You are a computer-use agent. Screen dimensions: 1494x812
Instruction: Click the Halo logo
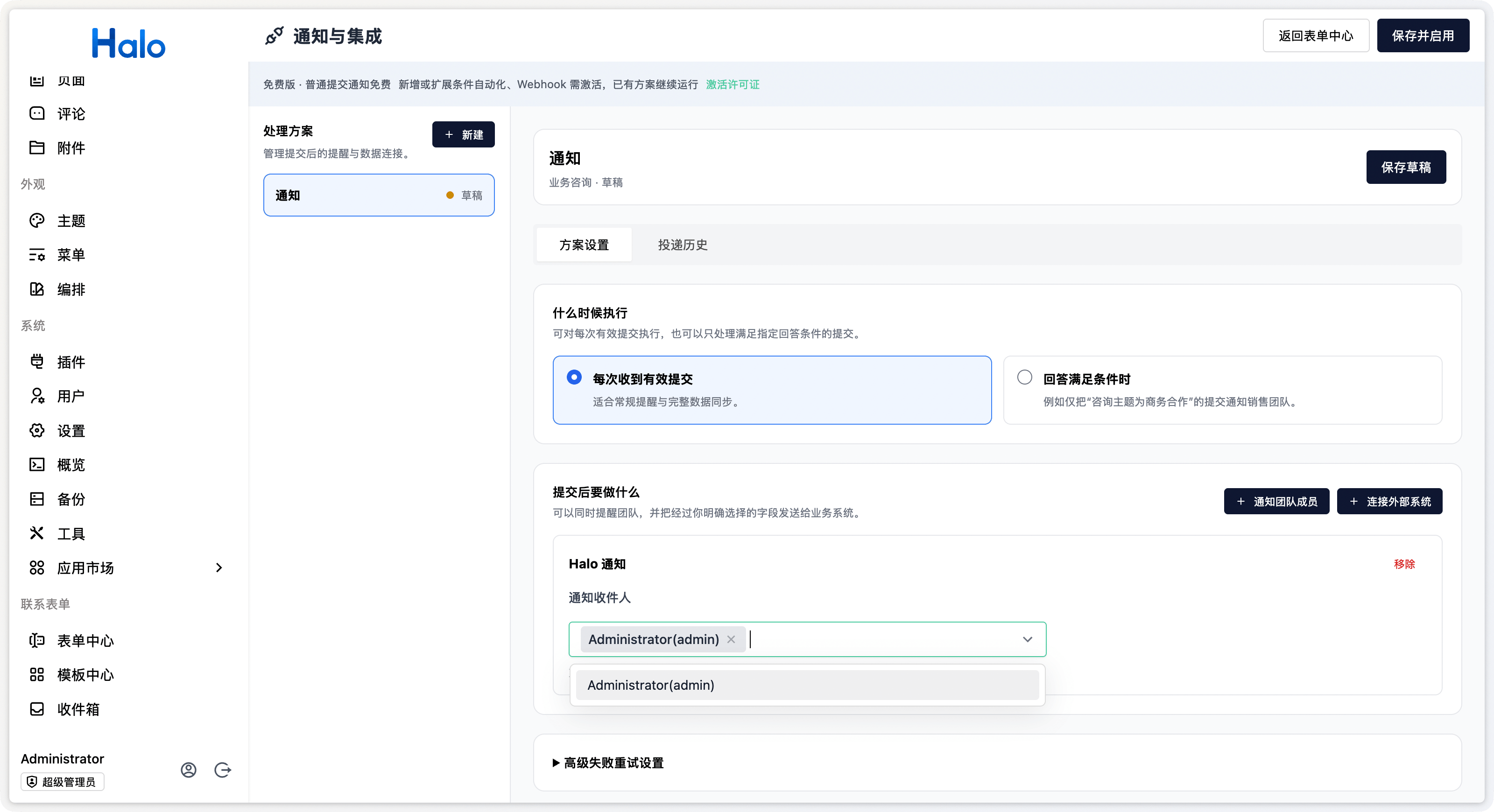point(128,43)
